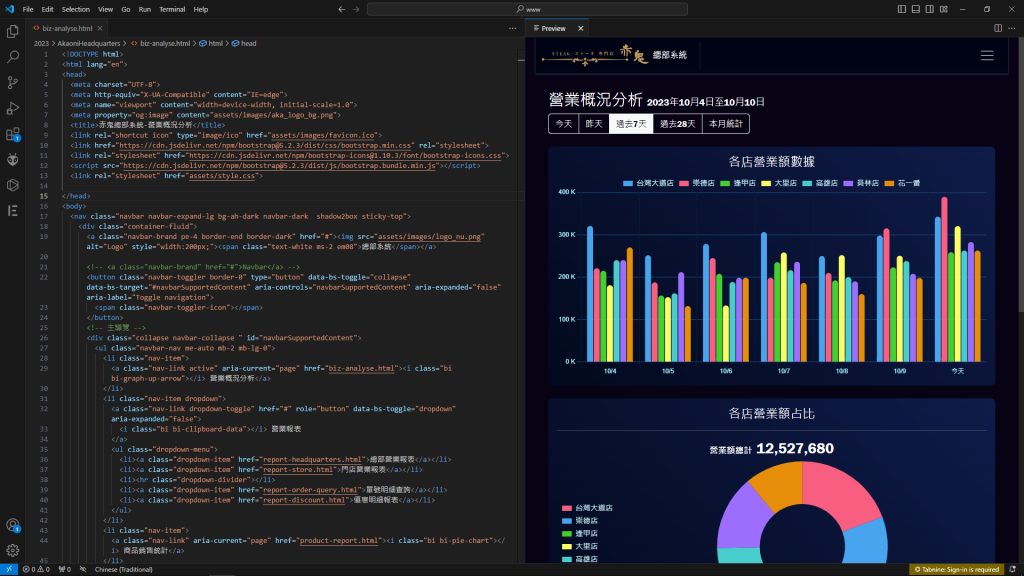Expand the biz-analyse.html breadcrumb

[161, 43]
